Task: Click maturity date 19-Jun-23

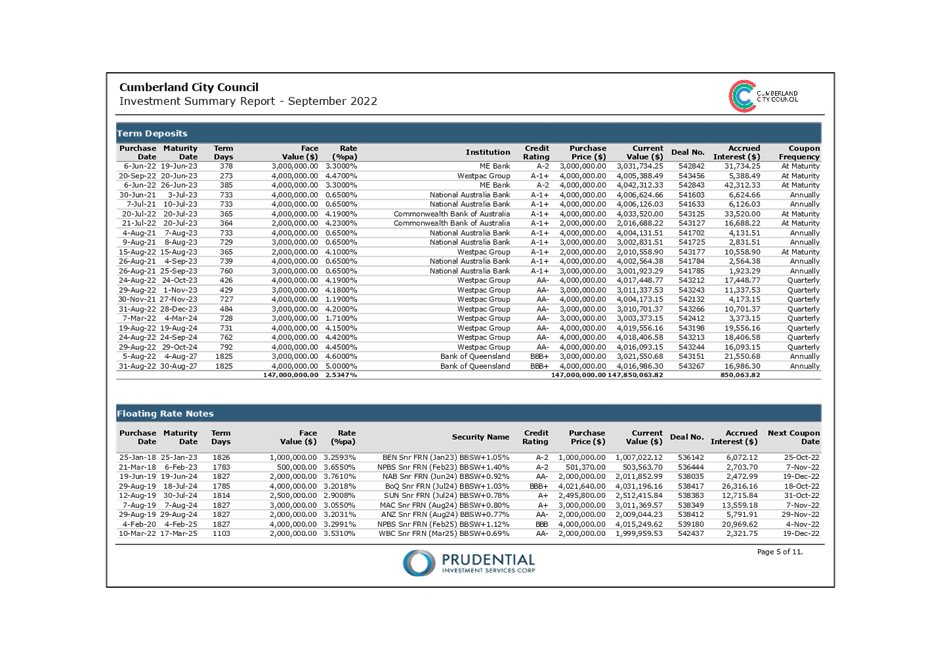Action: point(179,166)
